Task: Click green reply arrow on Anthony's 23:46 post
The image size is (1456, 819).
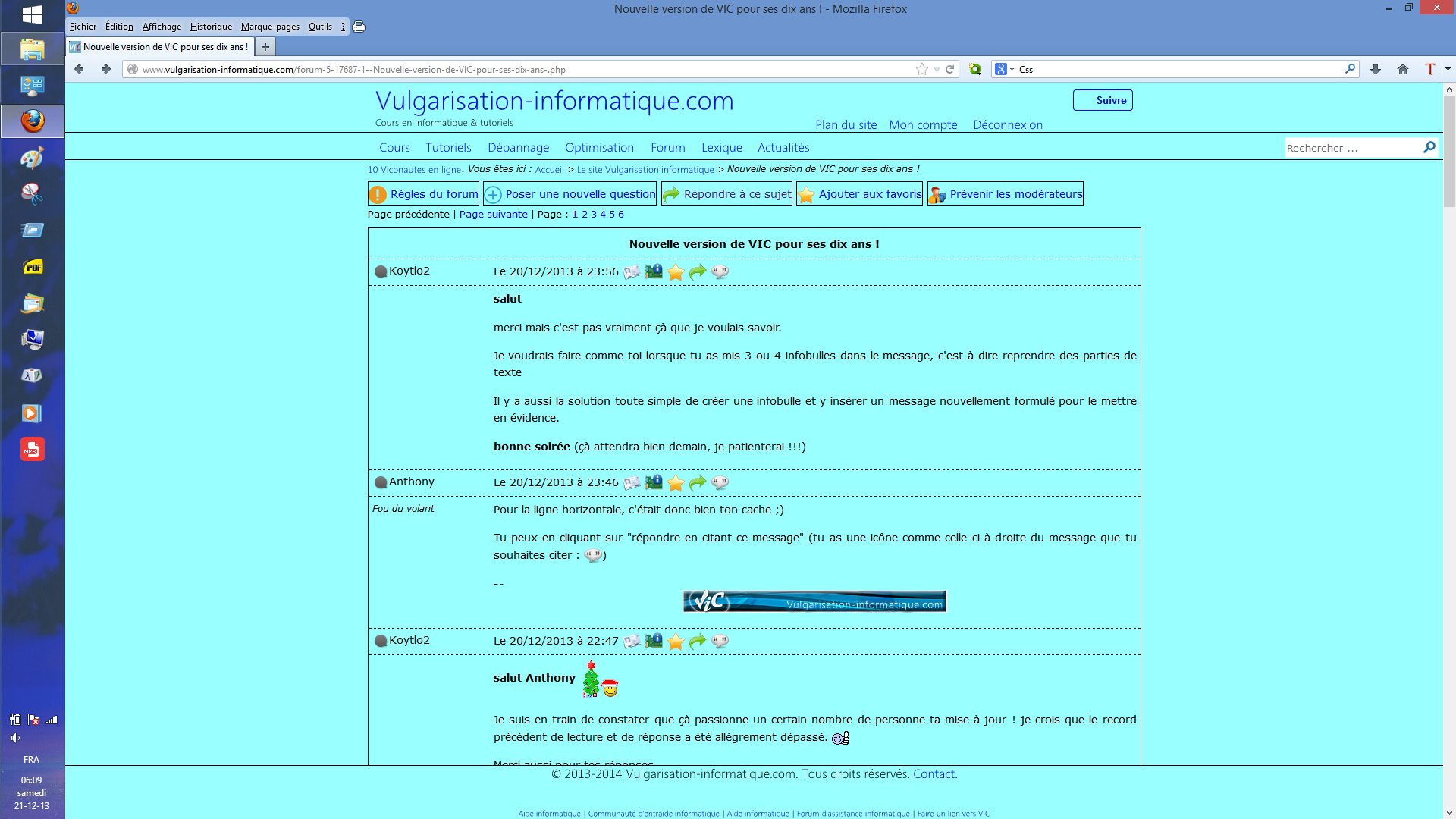Action: click(698, 482)
